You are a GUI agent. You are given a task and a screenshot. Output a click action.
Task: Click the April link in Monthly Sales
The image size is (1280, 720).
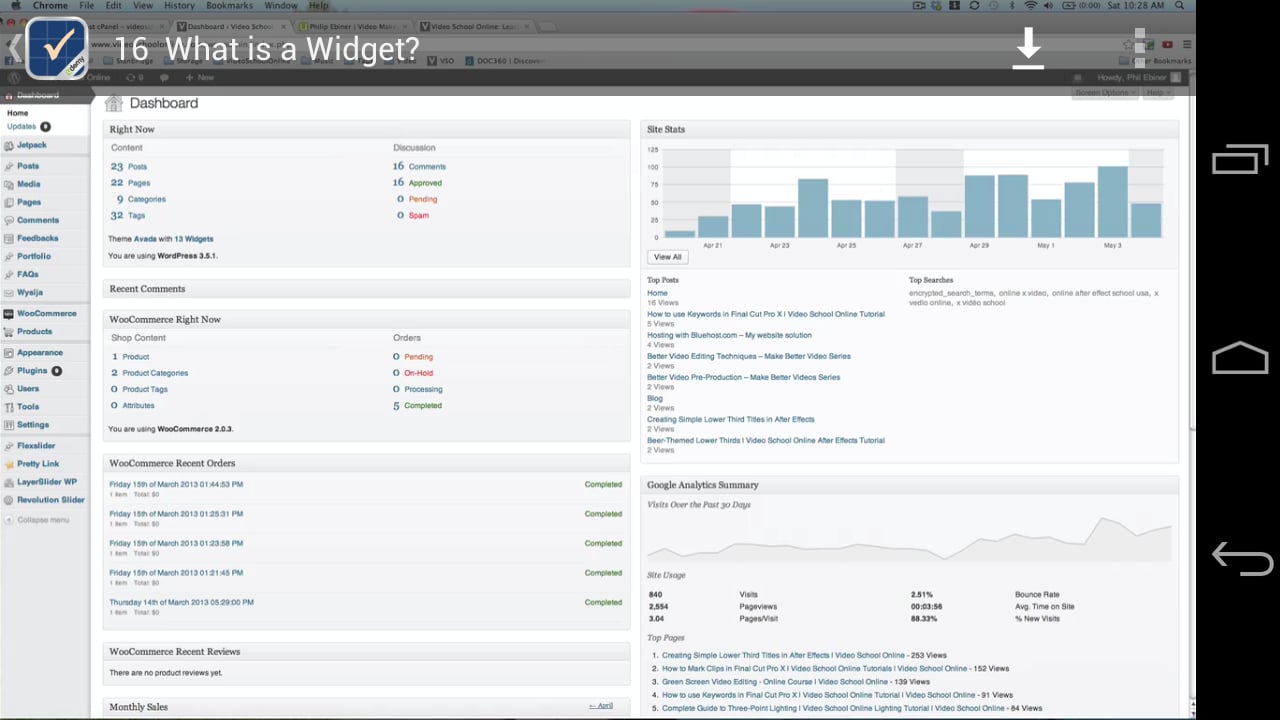pyautogui.click(x=601, y=706)
